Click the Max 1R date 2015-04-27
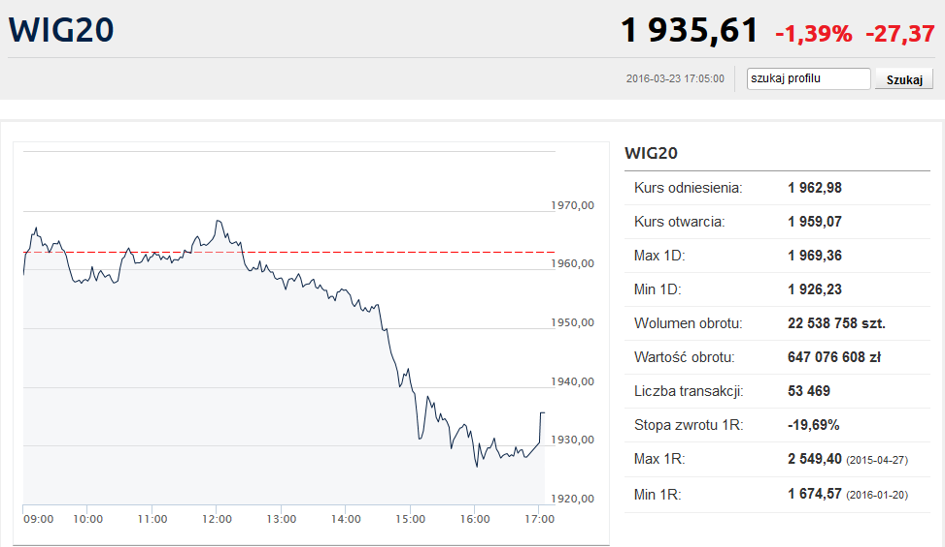This screenshot has width=945, height=547. point(877,460)
